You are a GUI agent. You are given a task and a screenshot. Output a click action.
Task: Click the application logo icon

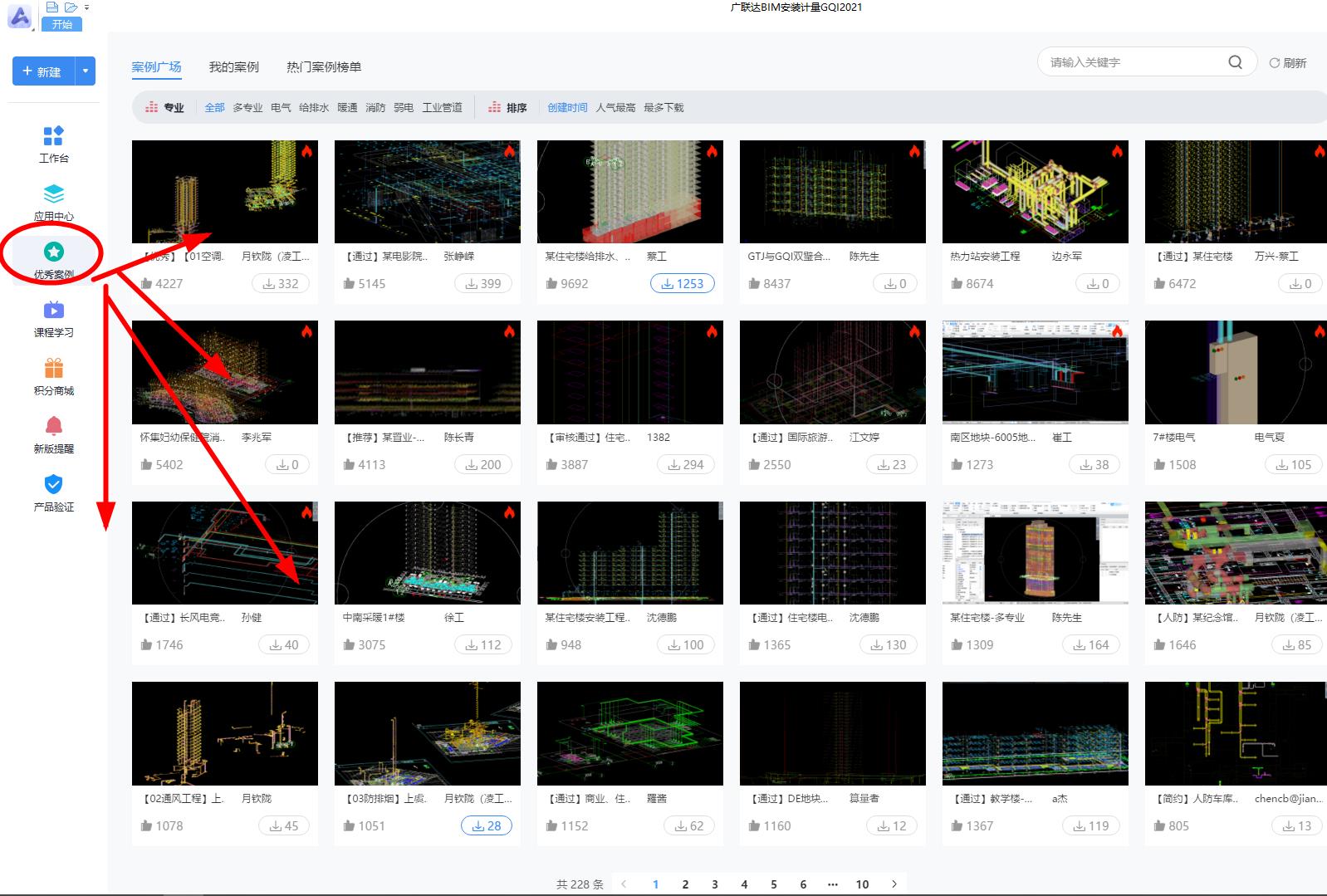20,16
